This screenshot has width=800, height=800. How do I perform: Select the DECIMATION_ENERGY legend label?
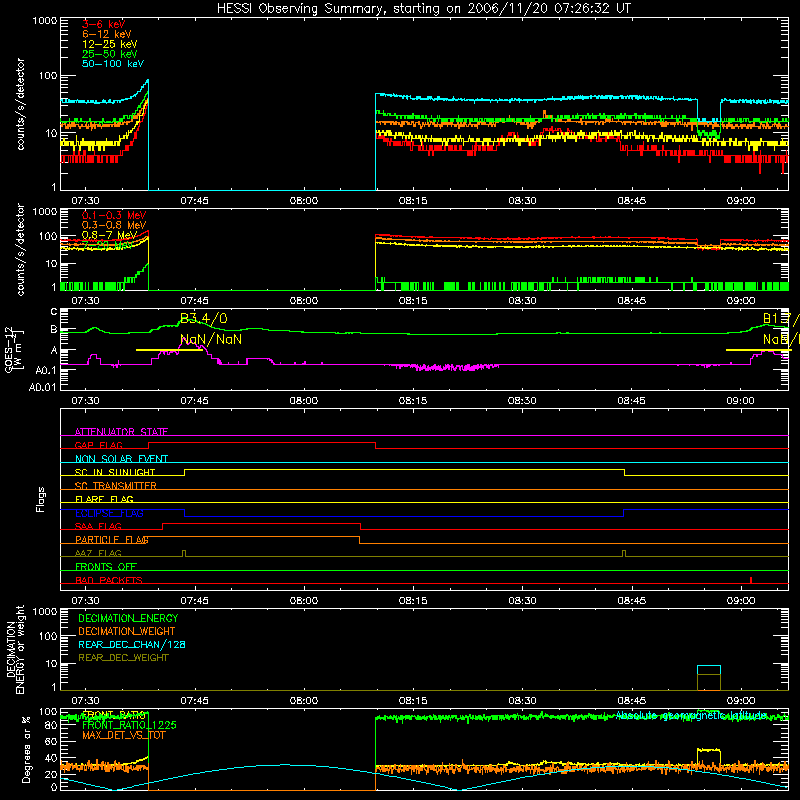[x=128, y=618]
